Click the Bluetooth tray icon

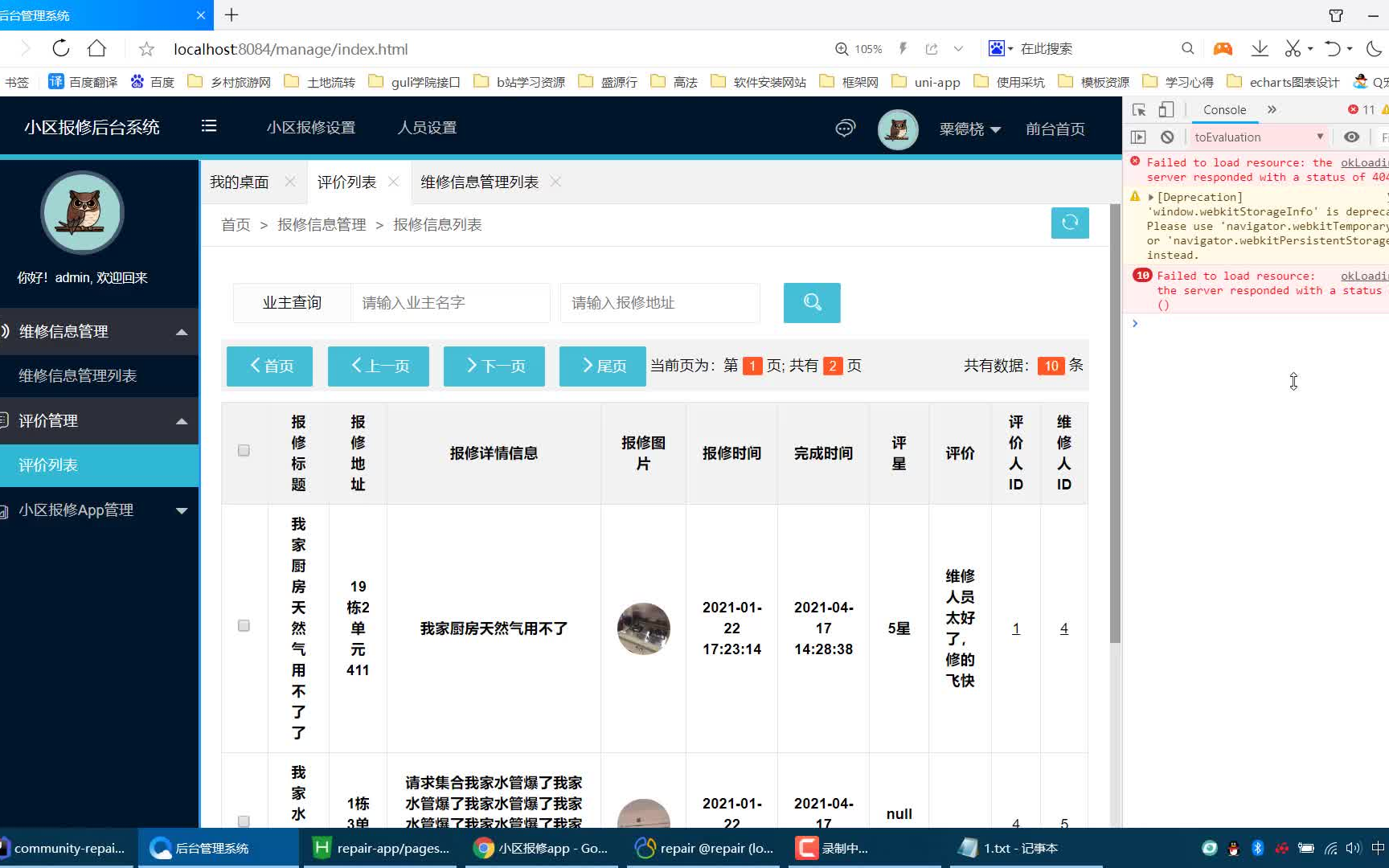click(1258, 848)
